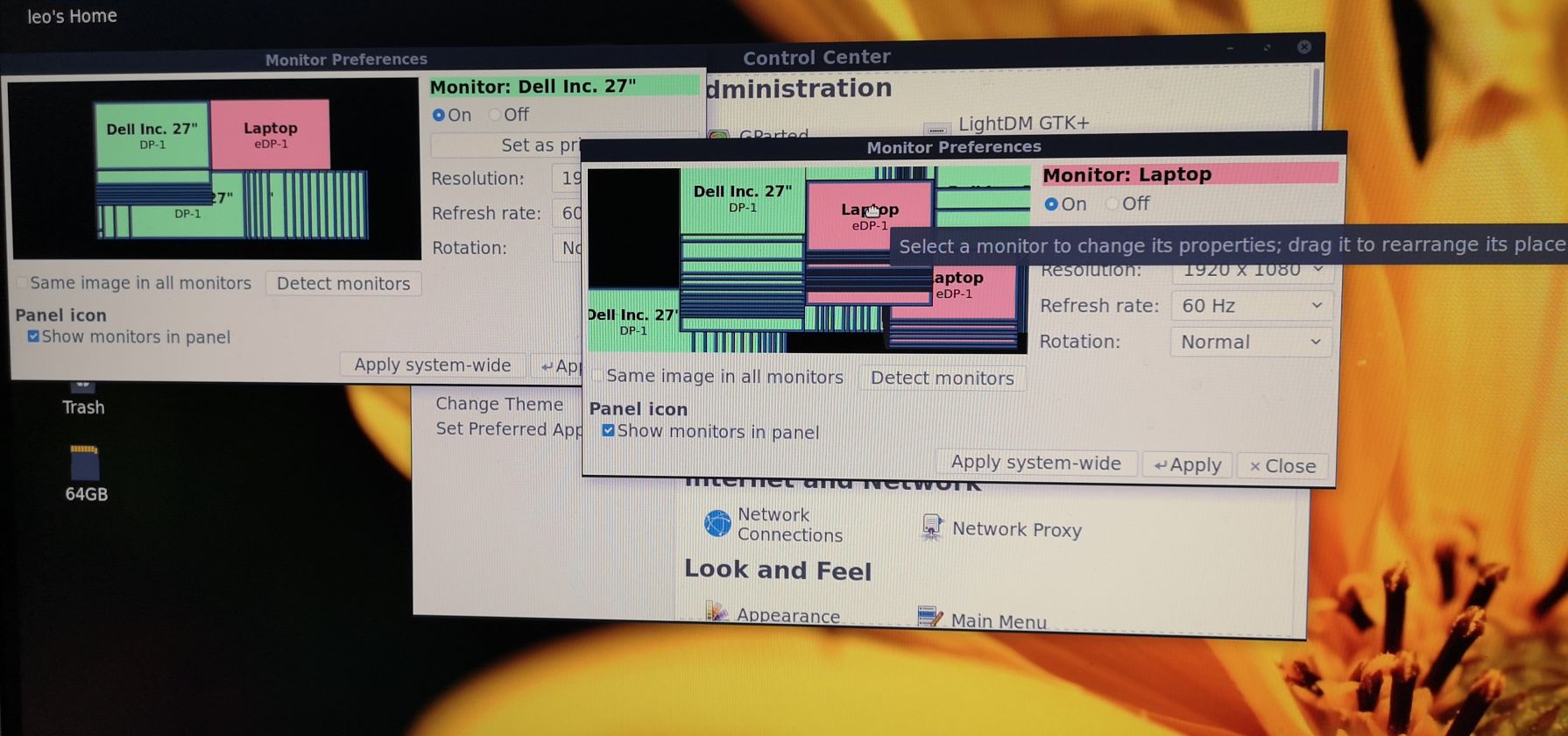Click the Control Center vertical scrollbar

point(1315,96)
